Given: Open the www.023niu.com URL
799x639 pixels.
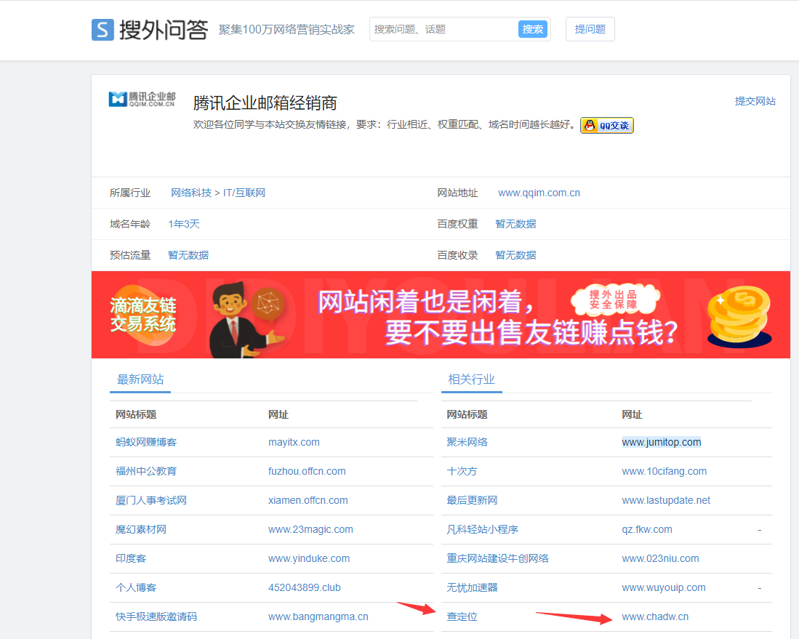Looking at the screenshot, I should click(x=660, y=558).
